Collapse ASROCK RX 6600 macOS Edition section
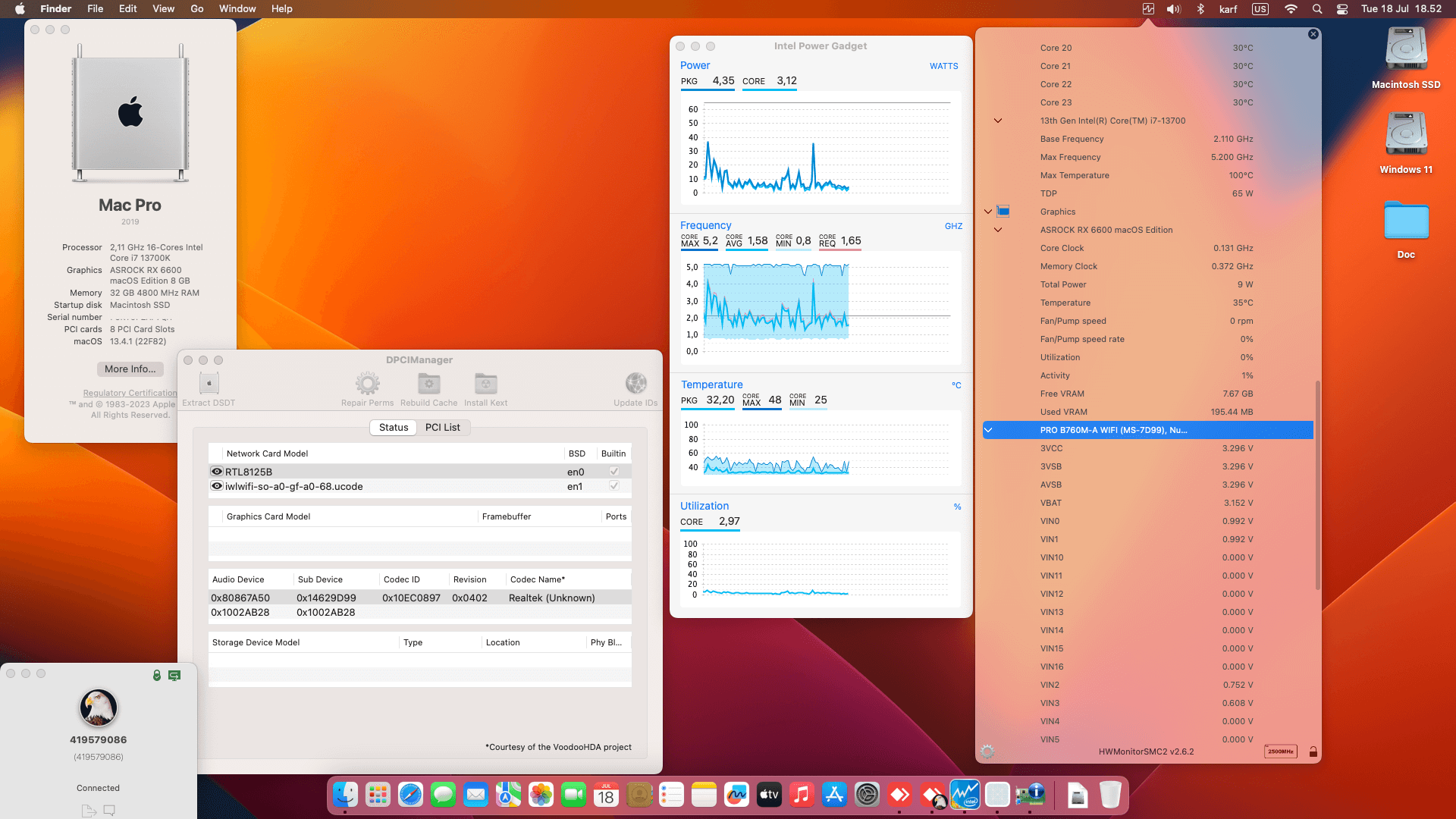This screenshot has width=1456, height=819. coord(998,230)
